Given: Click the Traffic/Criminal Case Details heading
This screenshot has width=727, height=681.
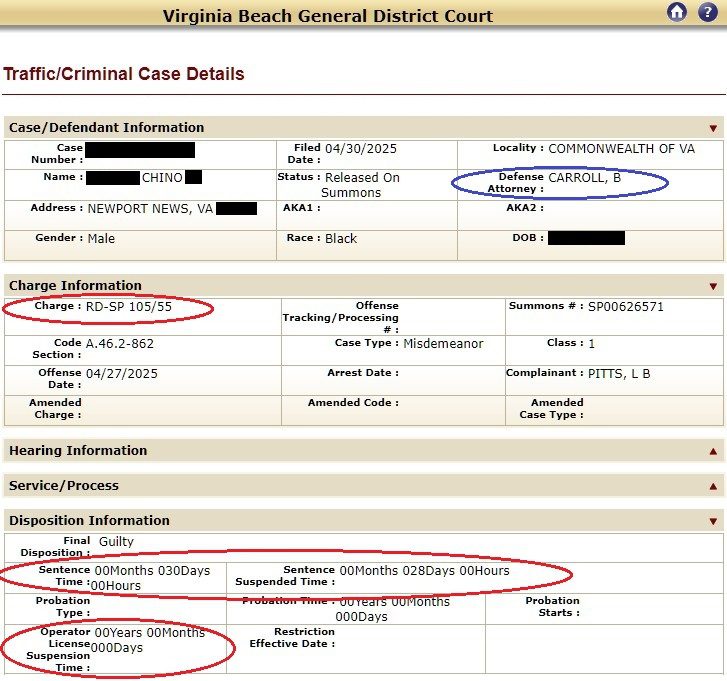Looking at the screenshot, I should 124,74.
